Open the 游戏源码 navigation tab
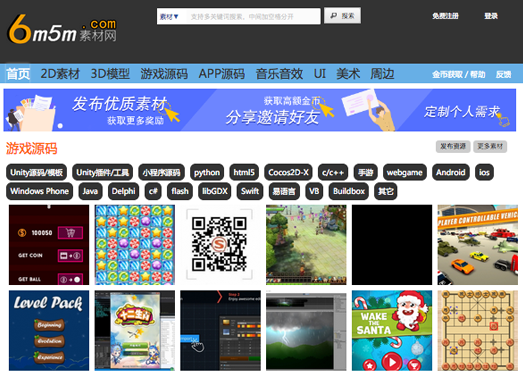 (x=164, y=74)
